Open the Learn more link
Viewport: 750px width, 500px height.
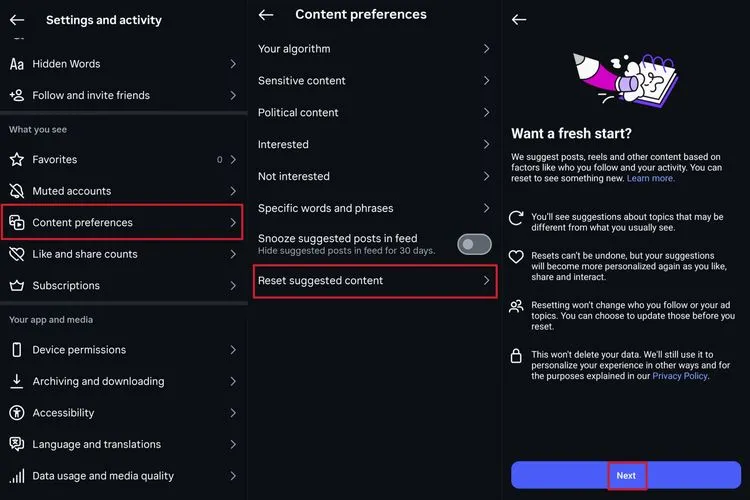[x=651, y=178]
